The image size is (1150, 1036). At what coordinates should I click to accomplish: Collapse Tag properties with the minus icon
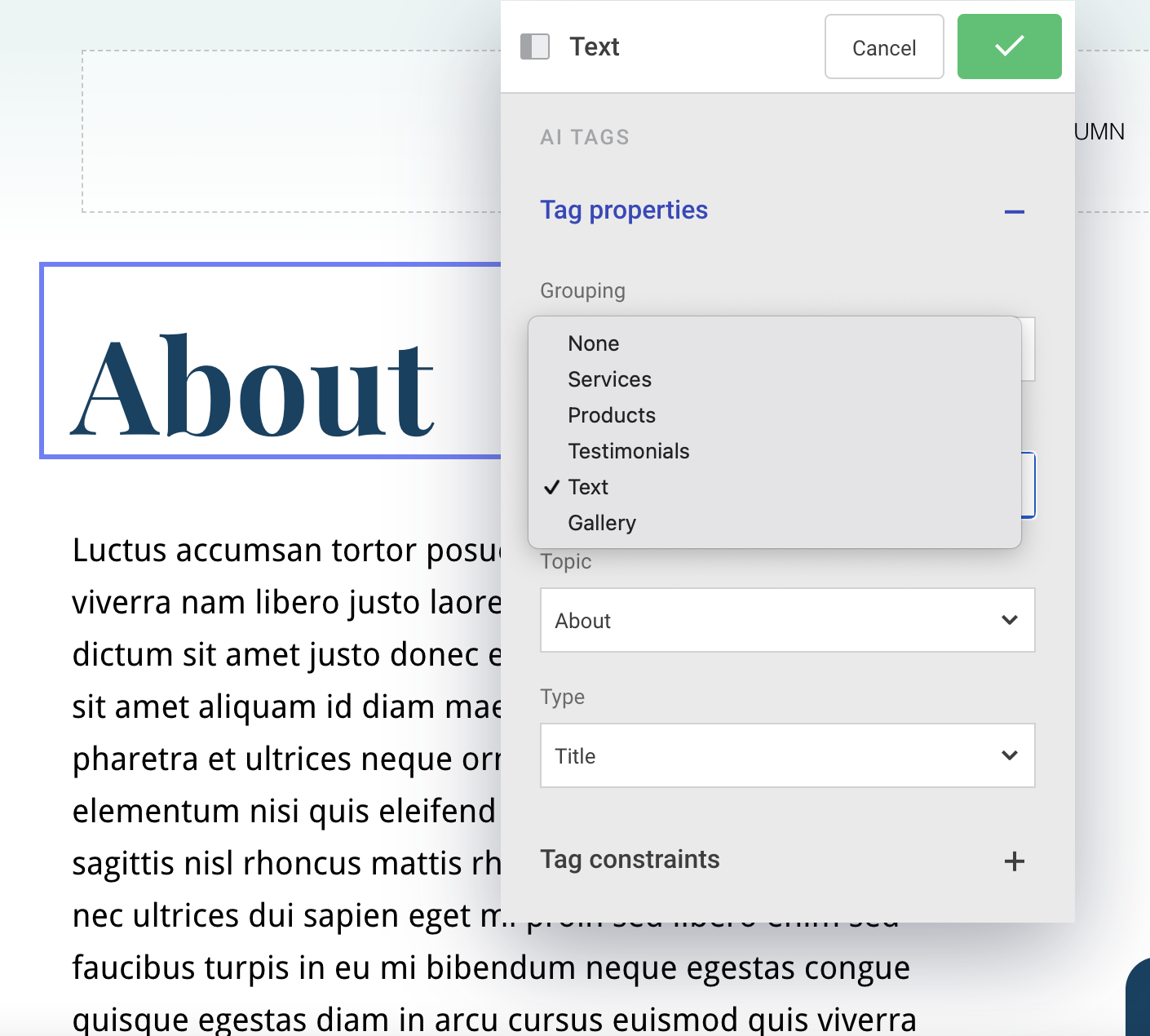[x=1015, y=212]
